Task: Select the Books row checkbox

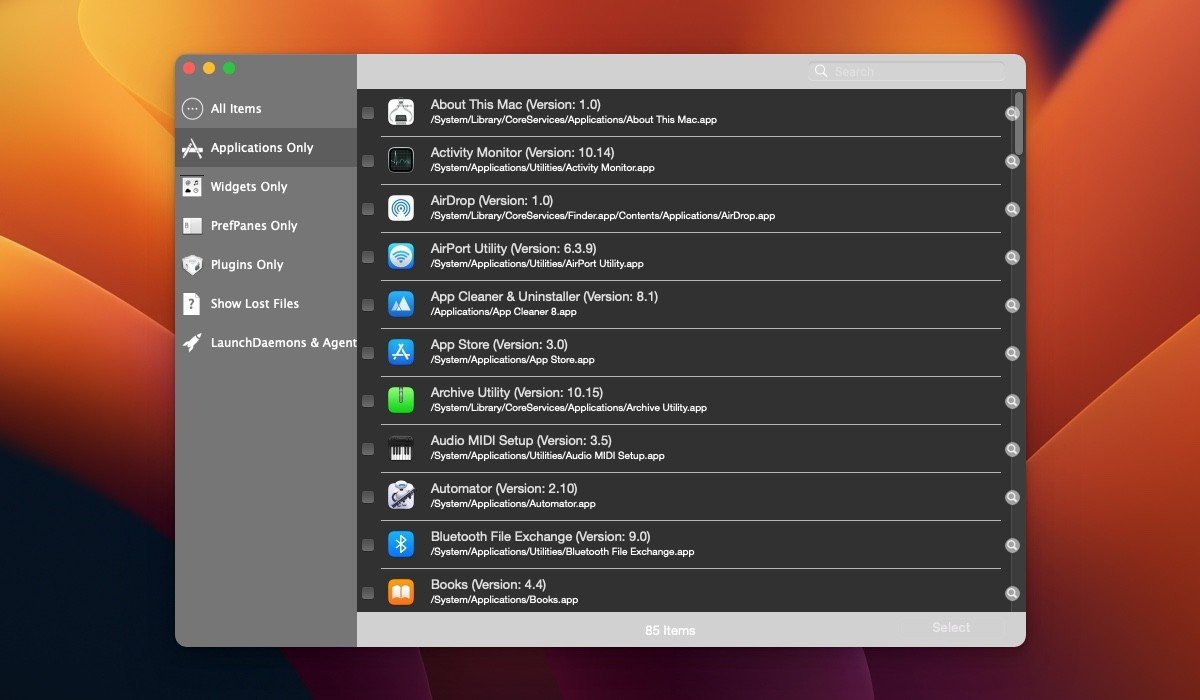Action: coord(368,593)
